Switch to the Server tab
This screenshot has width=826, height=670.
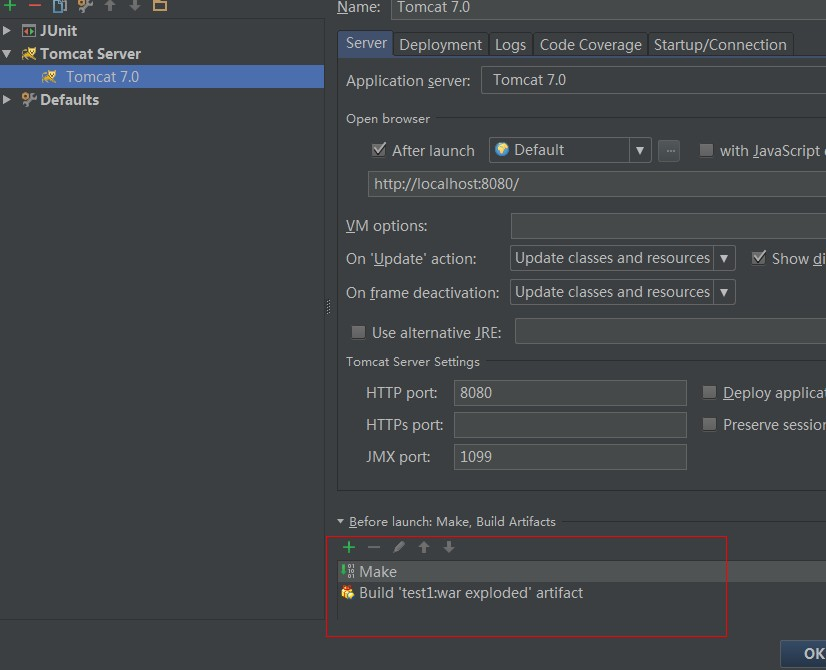(x=366, y=44)
